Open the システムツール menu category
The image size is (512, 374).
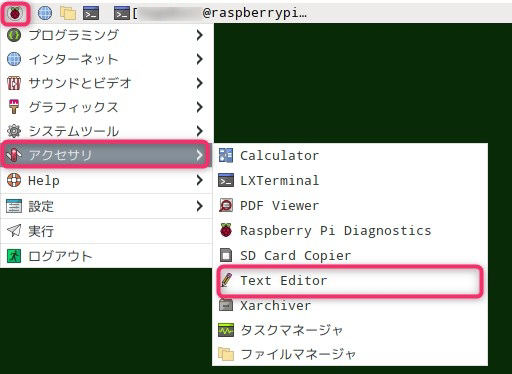tap(106, 131)
